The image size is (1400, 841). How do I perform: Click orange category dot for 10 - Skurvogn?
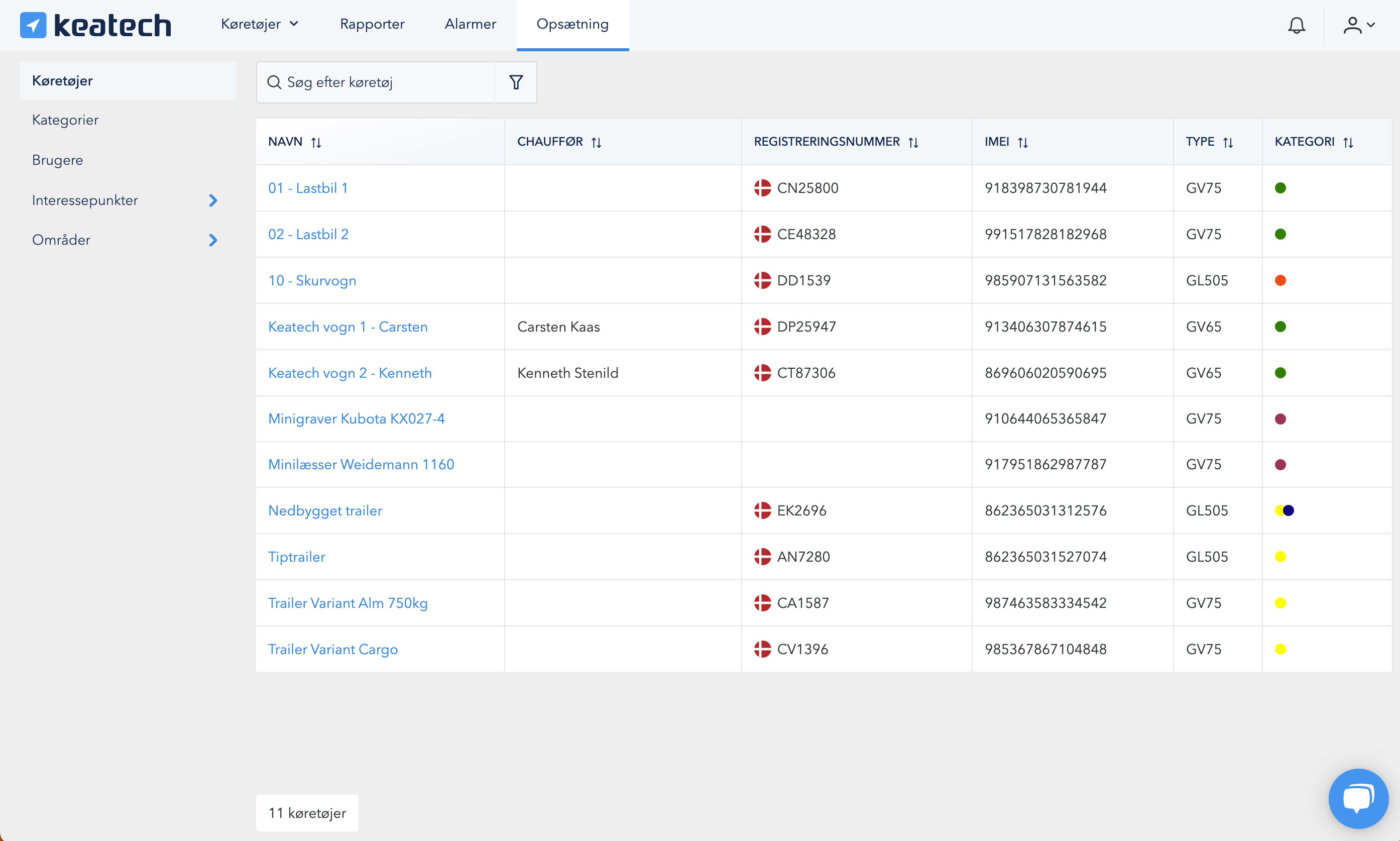point(1280,280)
